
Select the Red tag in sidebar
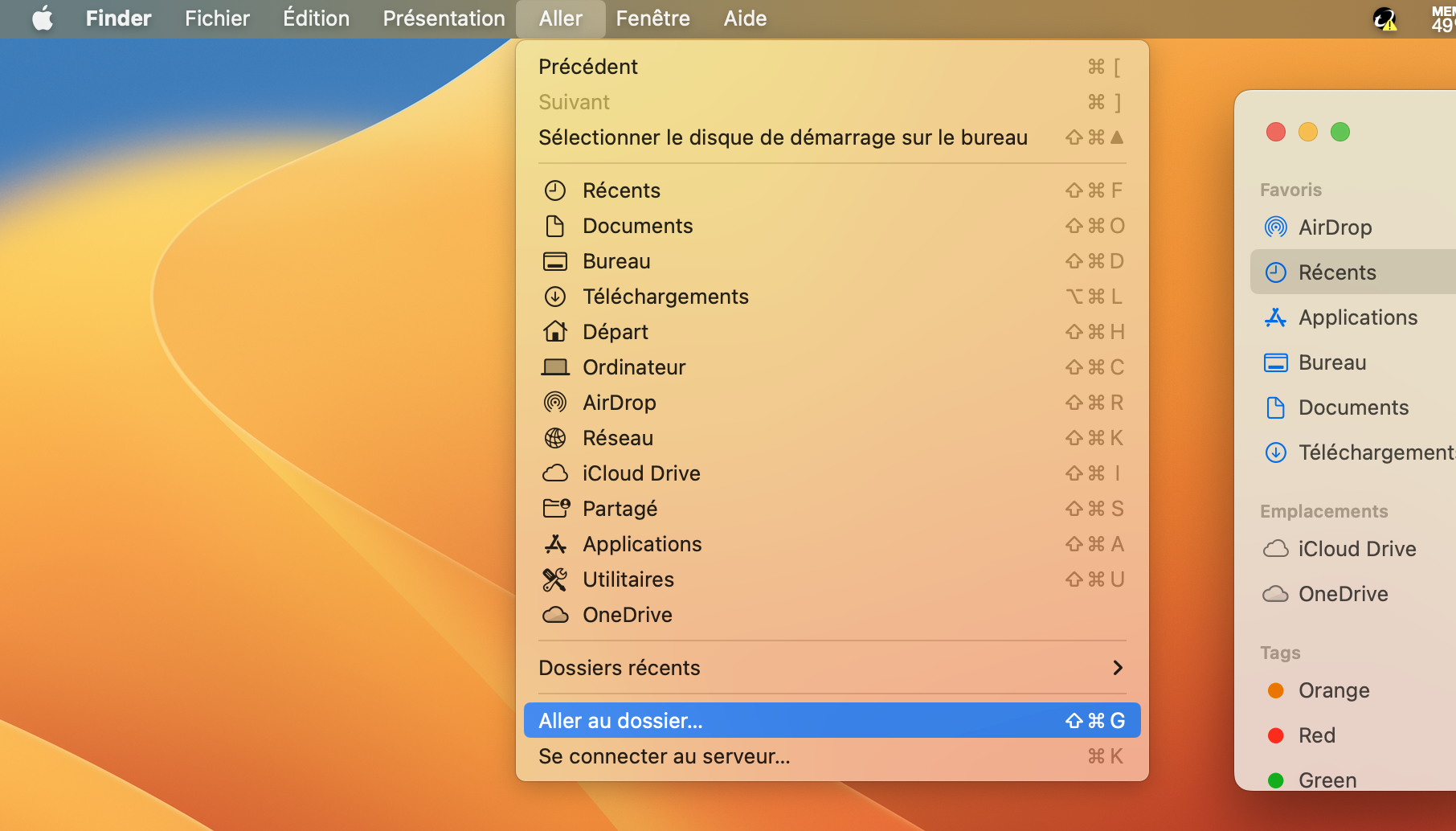tap(1316, 735)
